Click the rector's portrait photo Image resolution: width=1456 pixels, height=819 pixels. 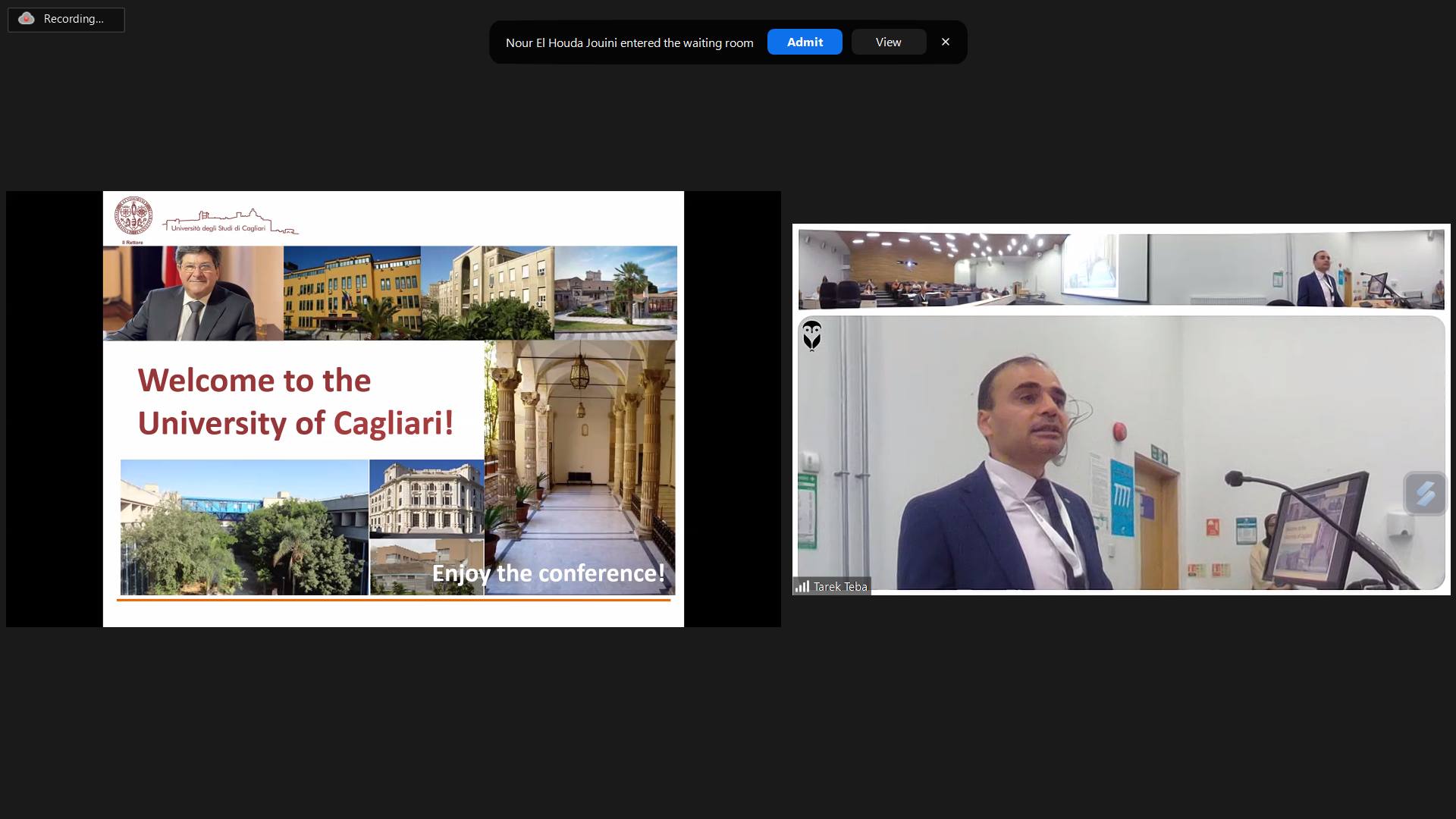click(x=193, y=293)
